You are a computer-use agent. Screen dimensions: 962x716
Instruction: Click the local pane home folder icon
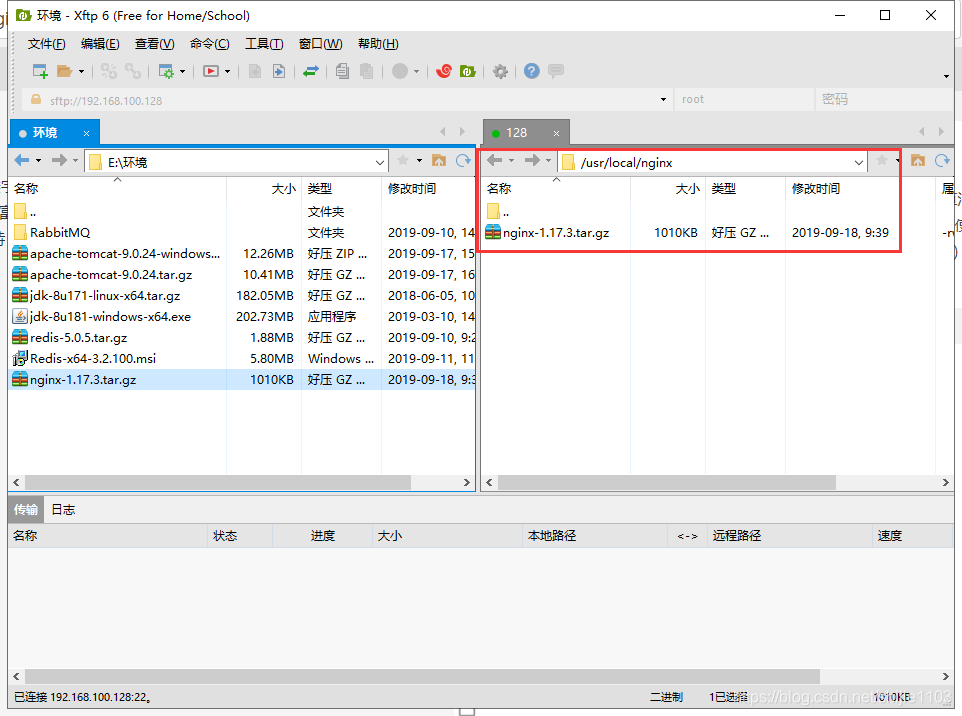439,161
